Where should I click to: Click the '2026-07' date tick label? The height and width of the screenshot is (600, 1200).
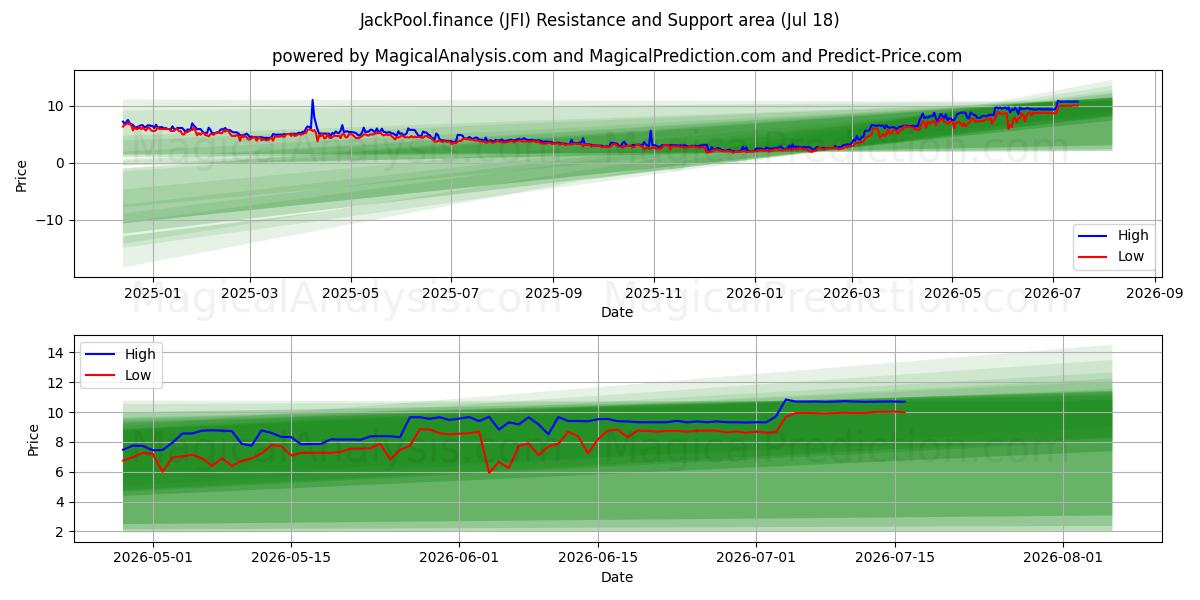(x=1053, y=294)
